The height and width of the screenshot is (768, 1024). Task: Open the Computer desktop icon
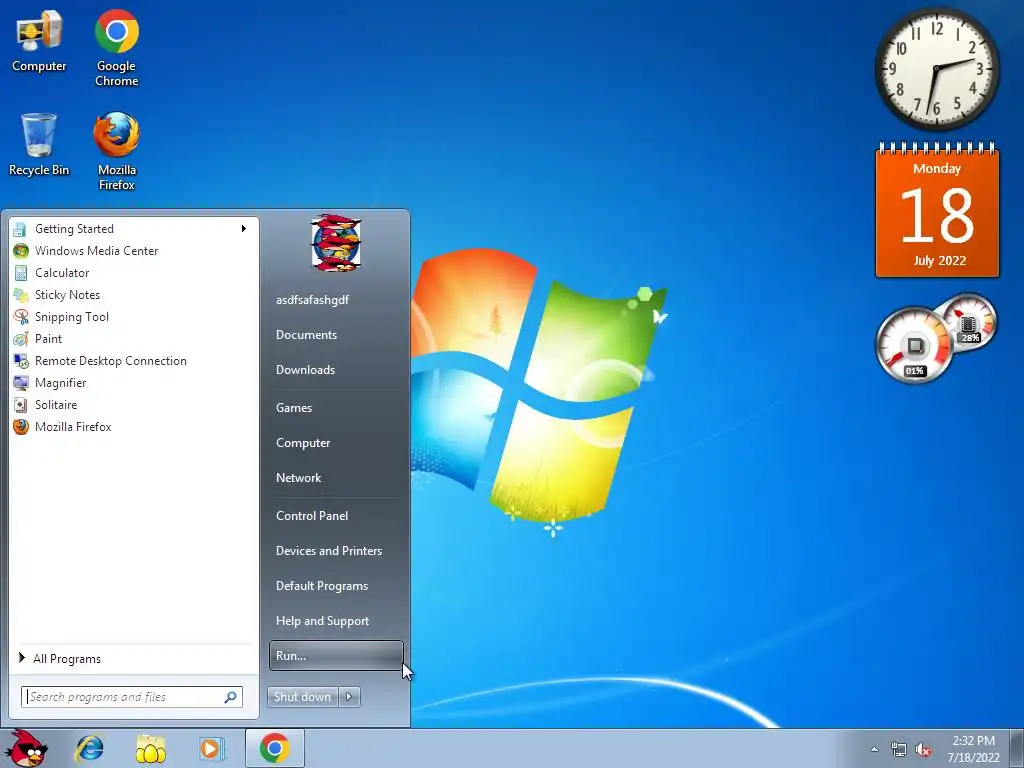tap(39, 40)
